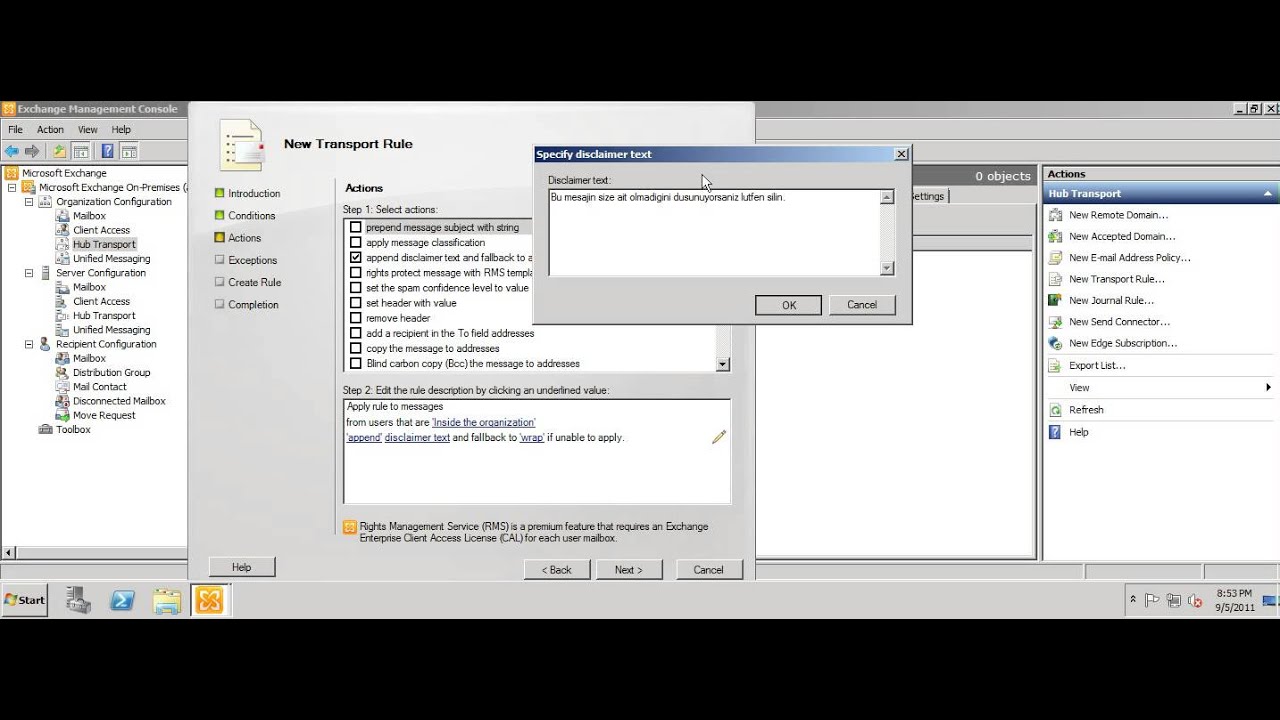This screenshot has width=1280, height=720.
Task: Click the New Accepted Domain action icon
Action: pos(1055,236)
